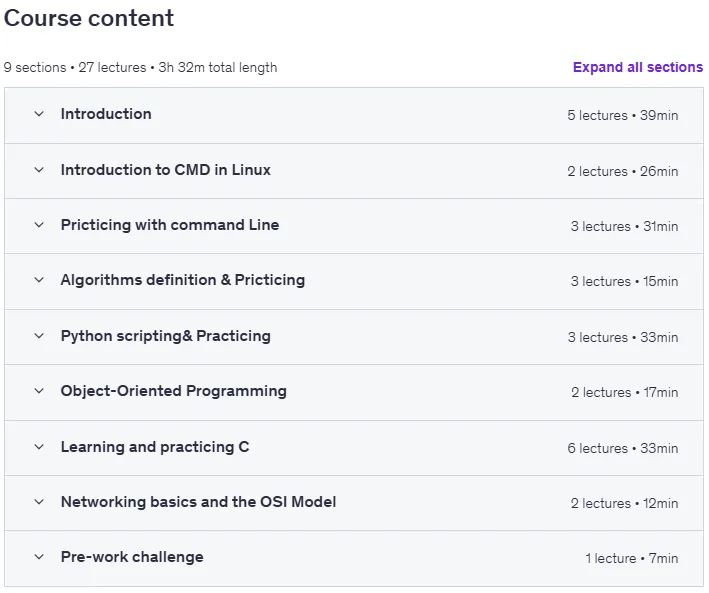The height and width of the screenshot is (593, 709).
Task: Select Pre-work challenge section title
Action: (x=132, y=557)
